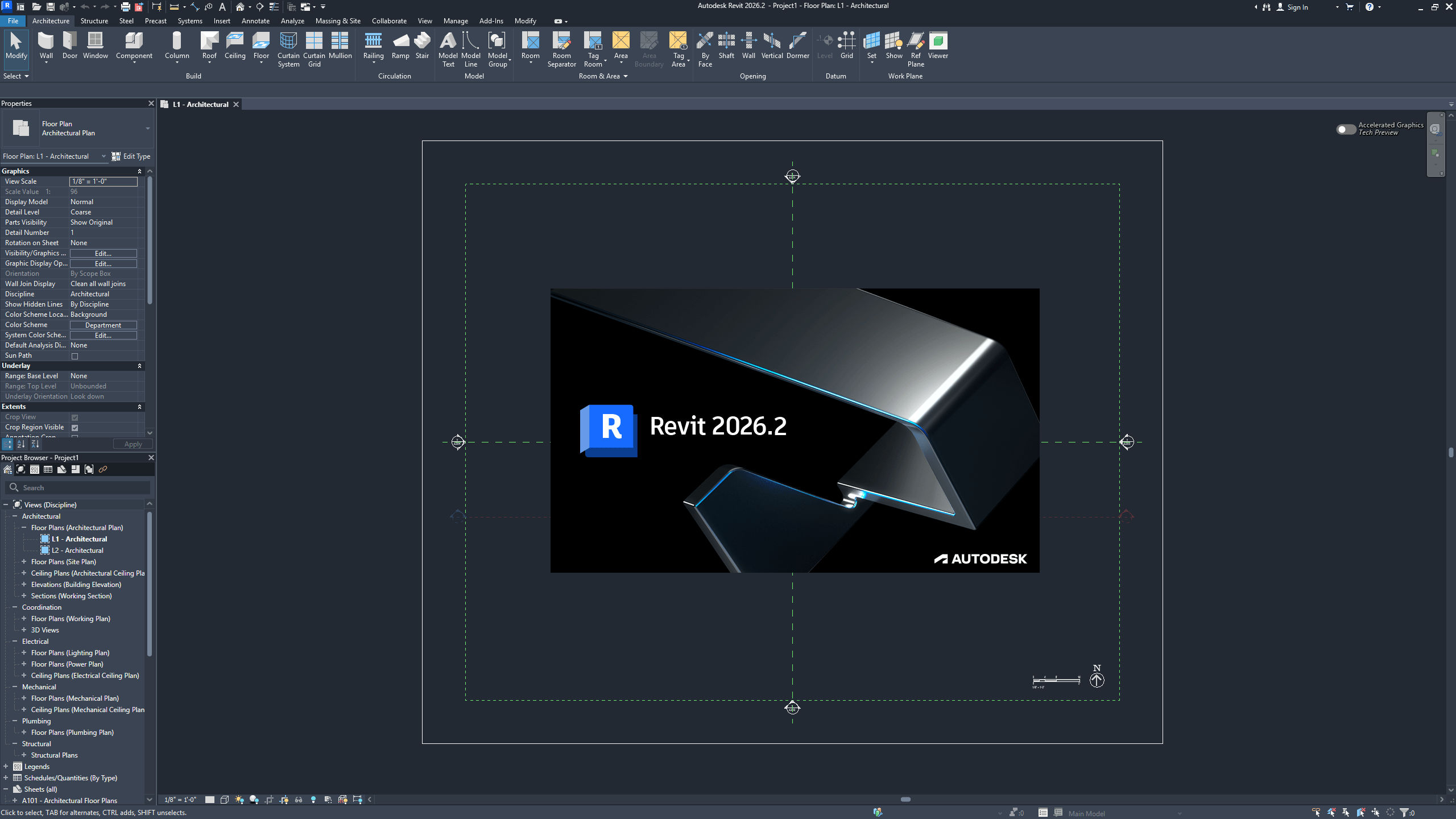The width and height of the screenshot is (1456, 819).
Task: Uncheck Crop Region Visible
Action: pos(75,427)
